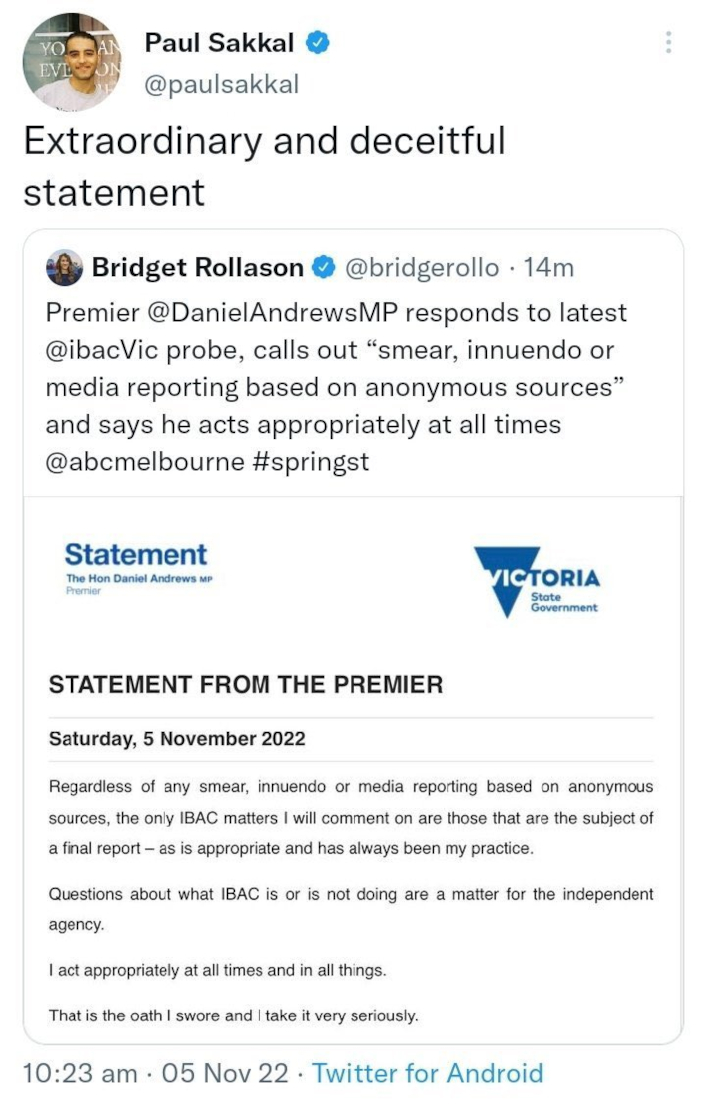Click the 05 Nov 22 date
The height and width of the screenshot is (1110, 705).
tap(228, 1074)
